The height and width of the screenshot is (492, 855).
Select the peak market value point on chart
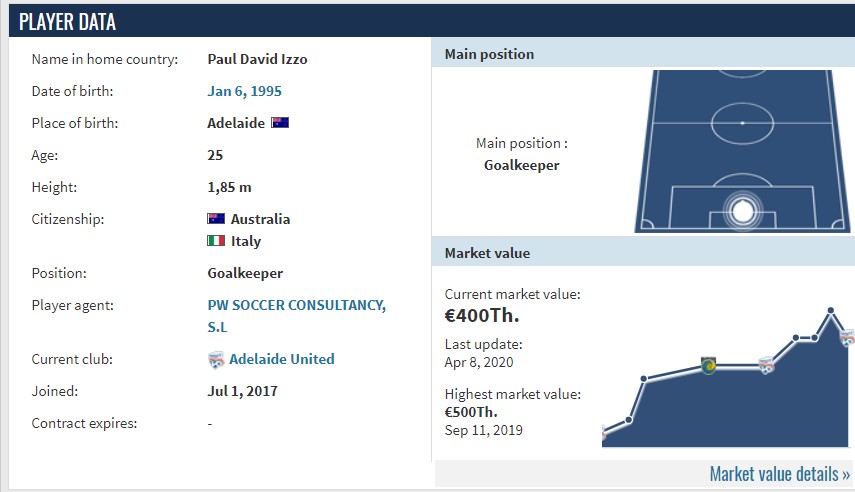click(x=830, y=310)
